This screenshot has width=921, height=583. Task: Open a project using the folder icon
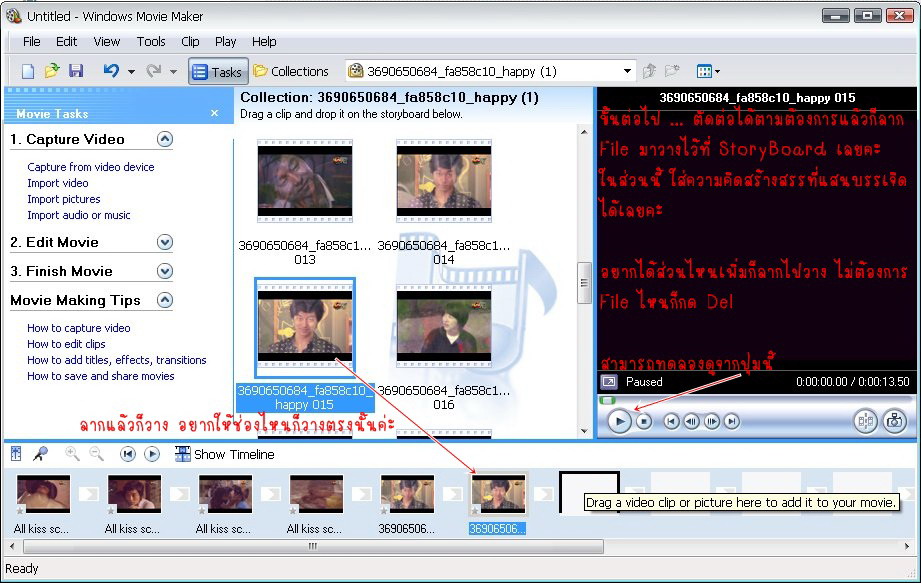click(x=52, y=71)
